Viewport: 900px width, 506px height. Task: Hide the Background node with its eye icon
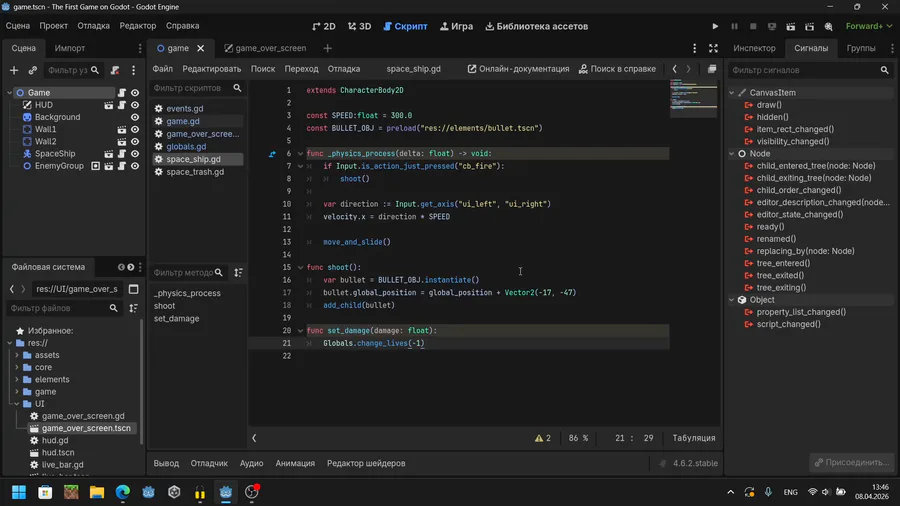135,117
